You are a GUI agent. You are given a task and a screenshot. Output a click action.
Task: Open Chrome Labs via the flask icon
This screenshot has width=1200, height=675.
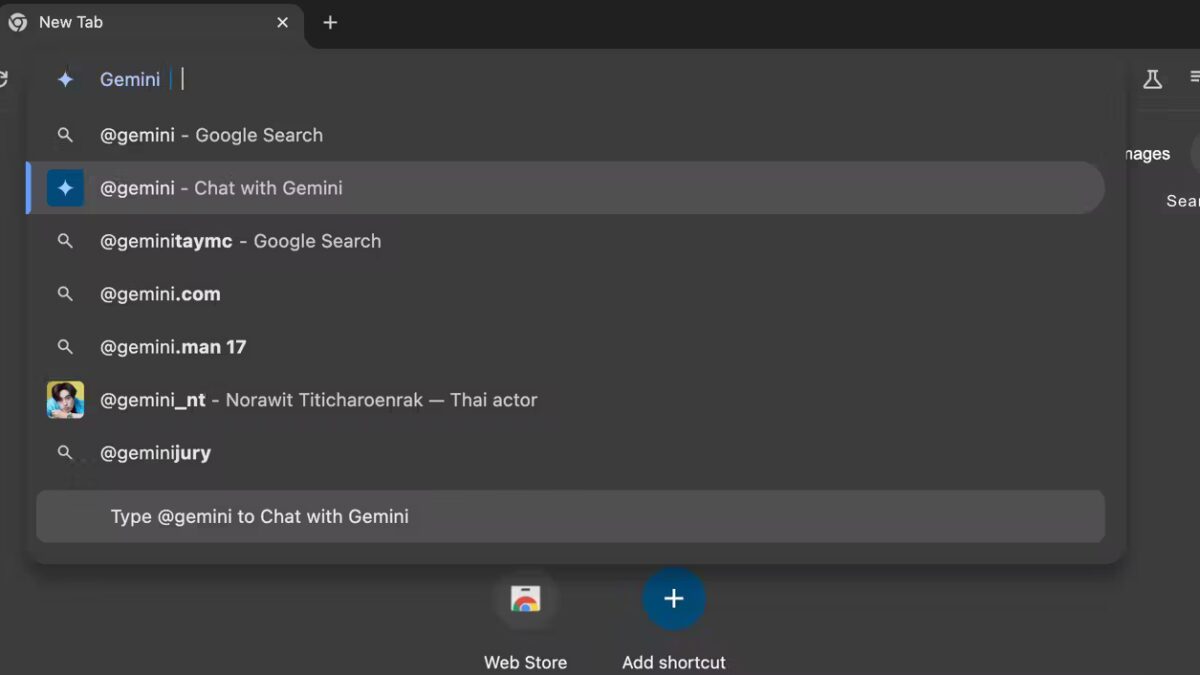click(x=1152, y=78)
